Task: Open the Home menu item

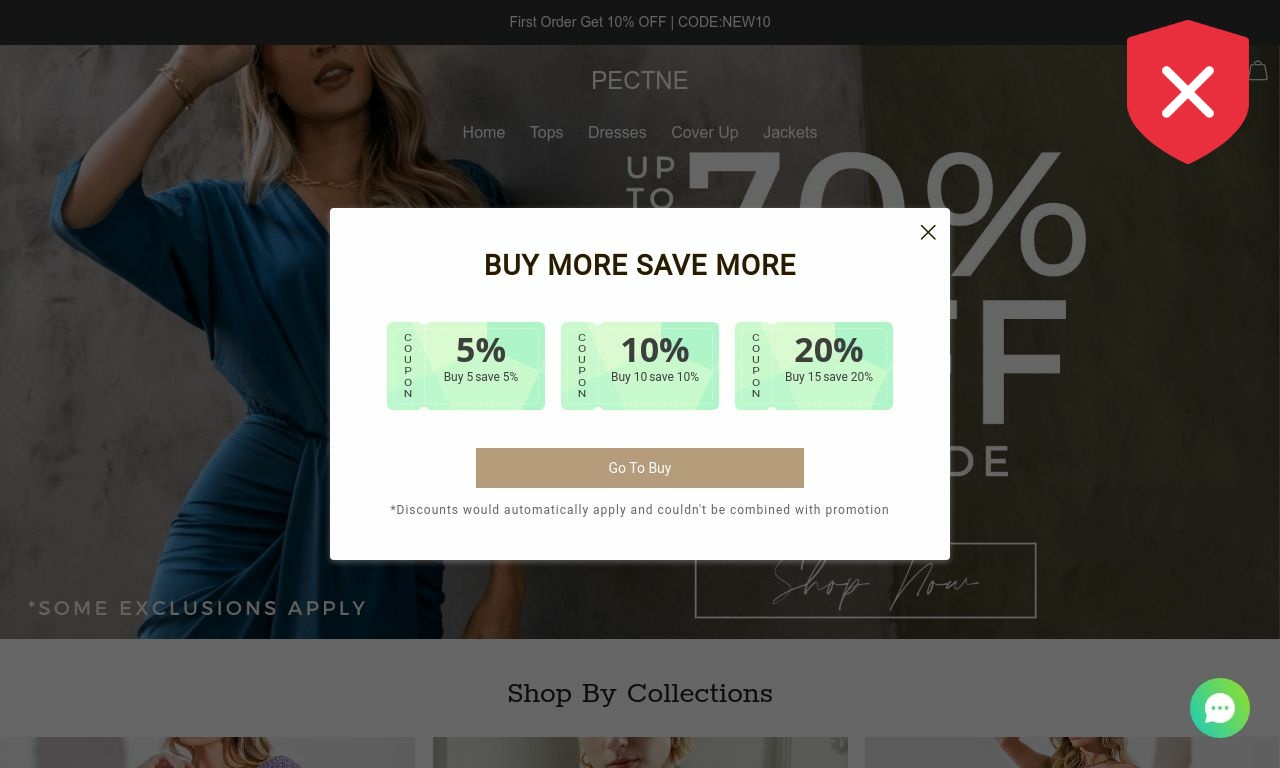Action: [484, 132]
